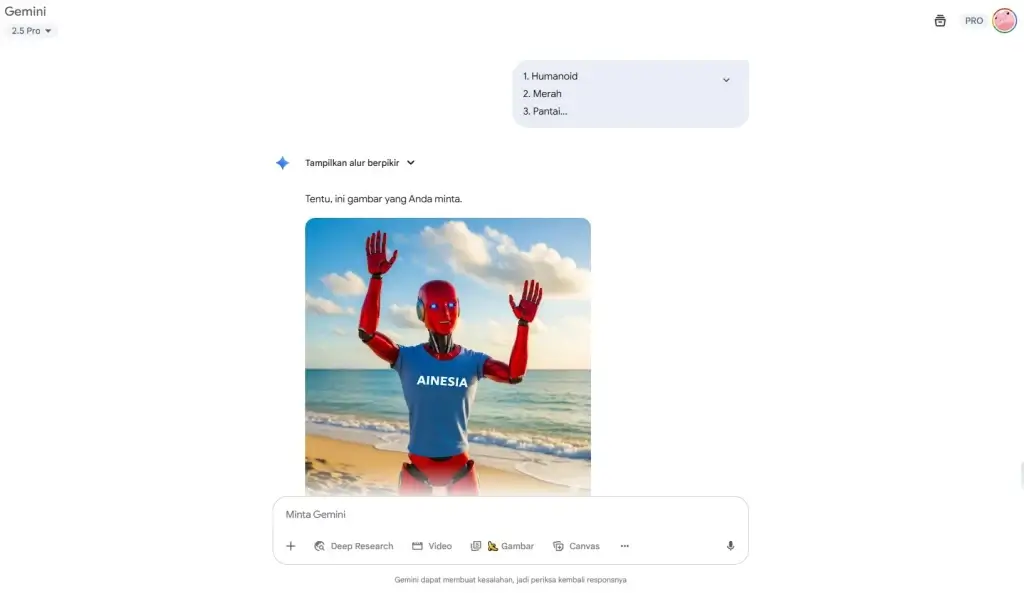Open the 2.5 Pro model dropdown
Screen dimensions: 1024x593
[x=31, y=31]
